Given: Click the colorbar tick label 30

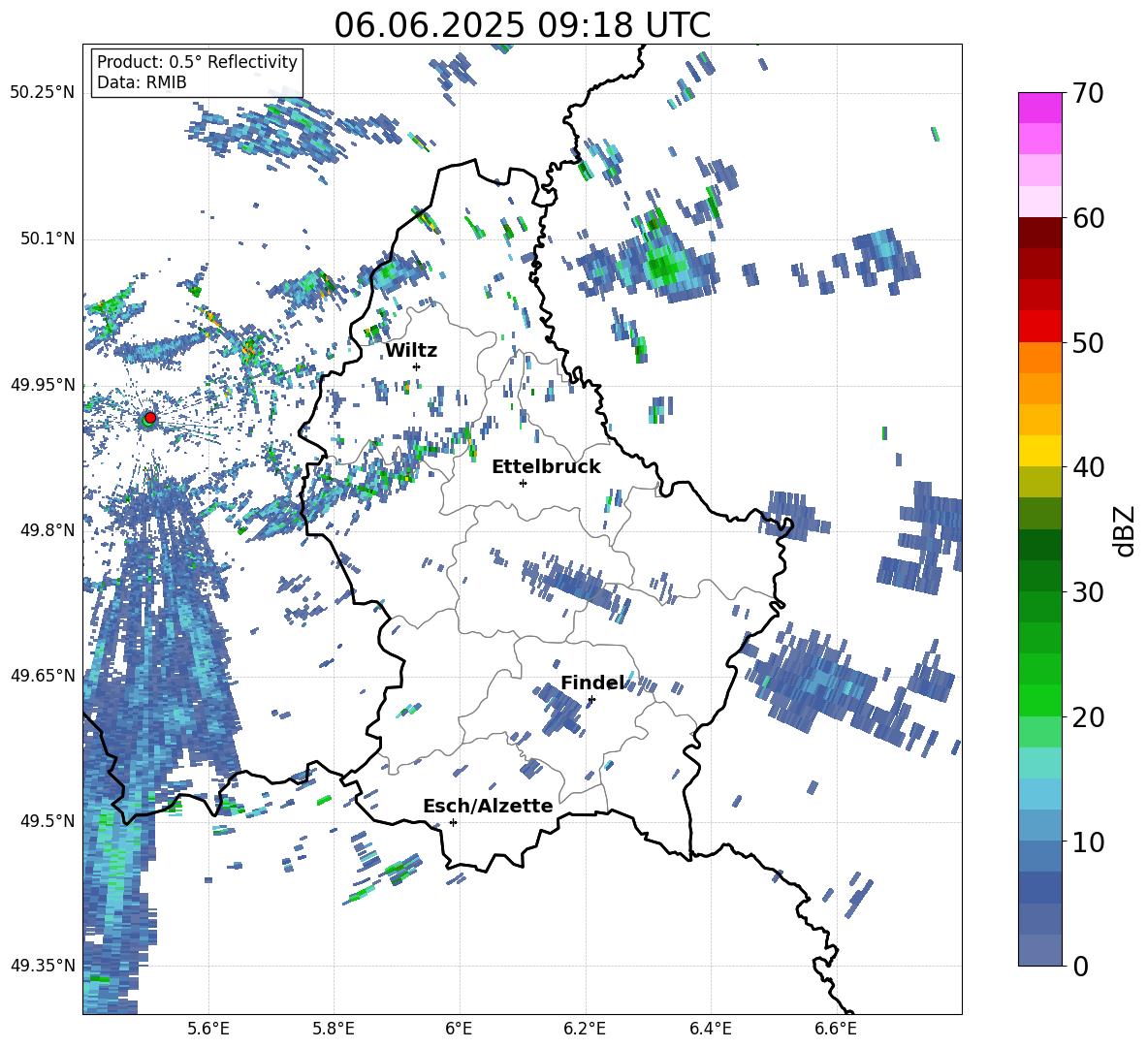Looking at the screenshot, I should pyautogui.click(x=1088, y=591).
